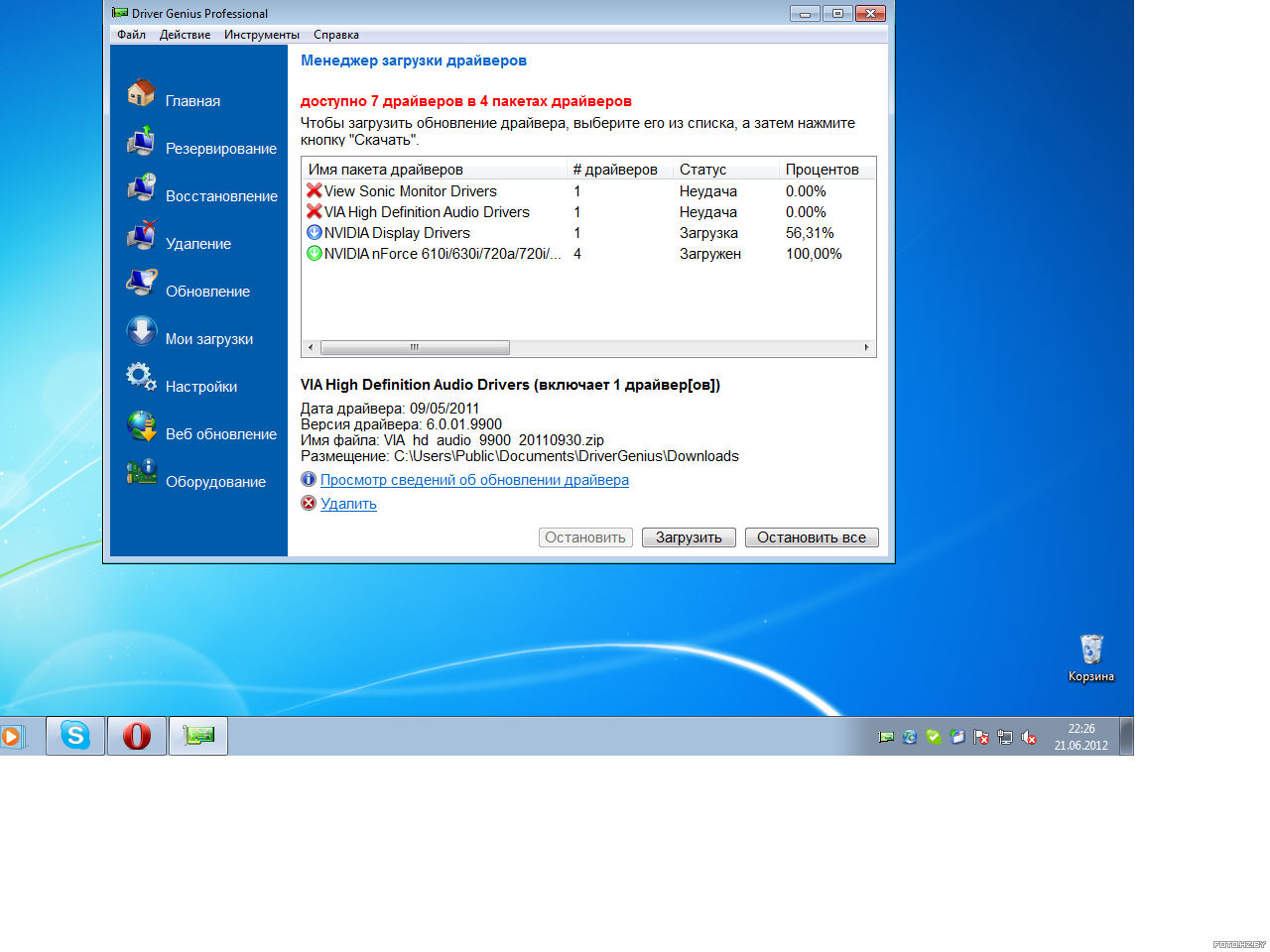Image resolution: width=1270 pixels, height=952 pixels.
Task: Click the green downloaded icon beside NVIDIA nForce
Action: pos(314,253)
